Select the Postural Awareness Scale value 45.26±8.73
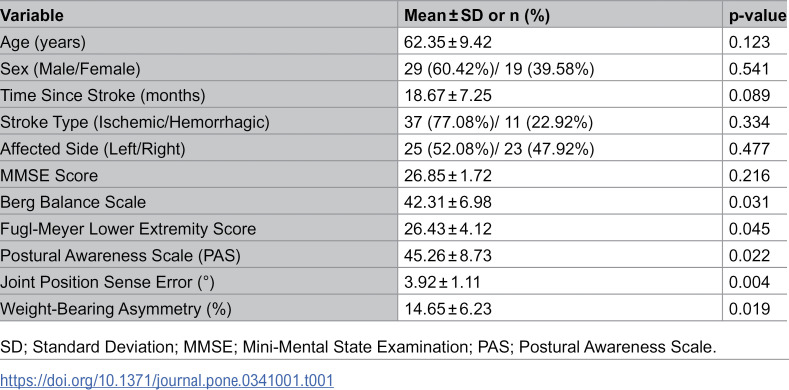The image size is (789, 390). click(x=448, y=256)
